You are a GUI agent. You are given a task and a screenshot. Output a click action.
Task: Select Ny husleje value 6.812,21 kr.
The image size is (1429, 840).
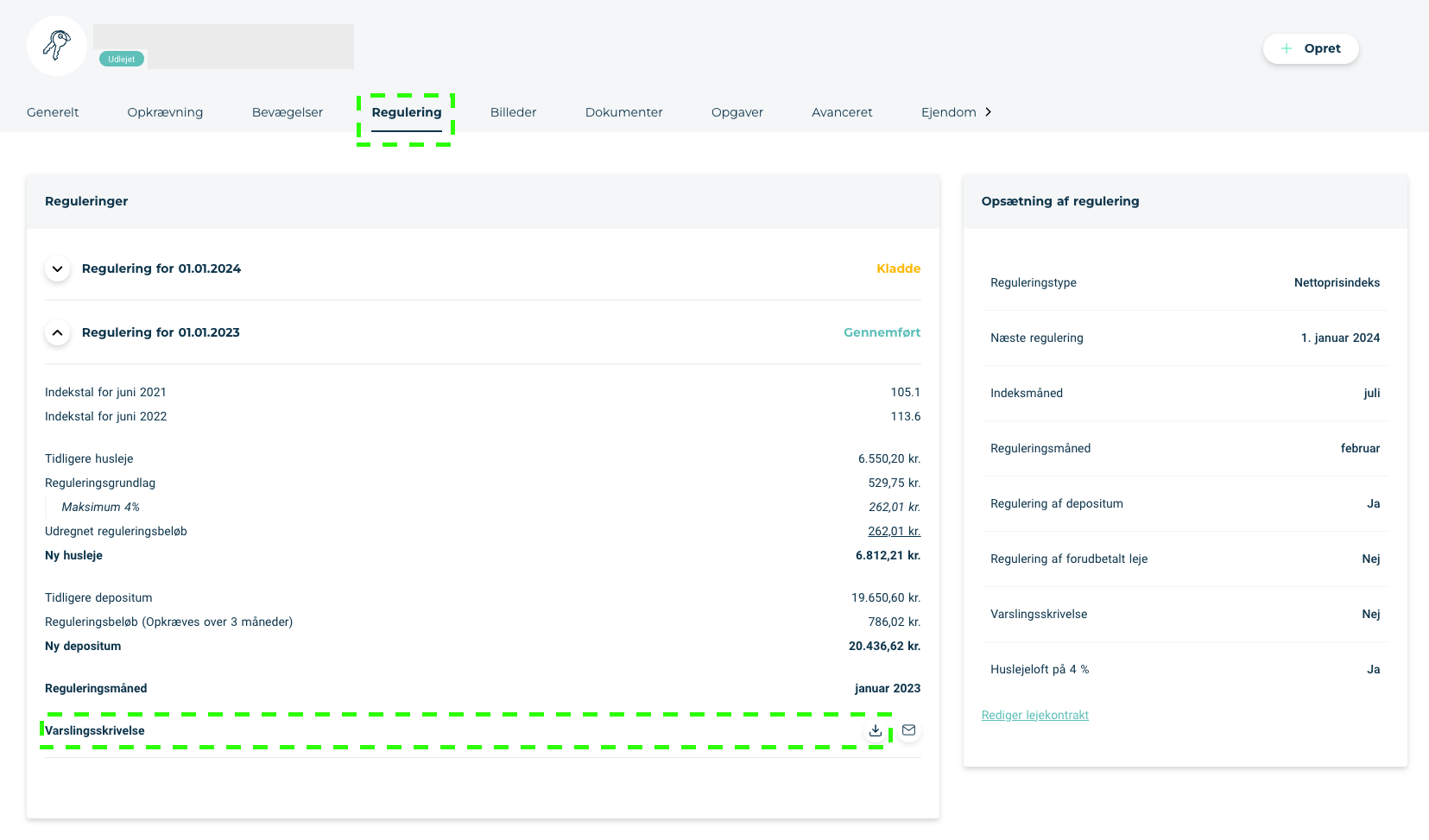[888, 555]
